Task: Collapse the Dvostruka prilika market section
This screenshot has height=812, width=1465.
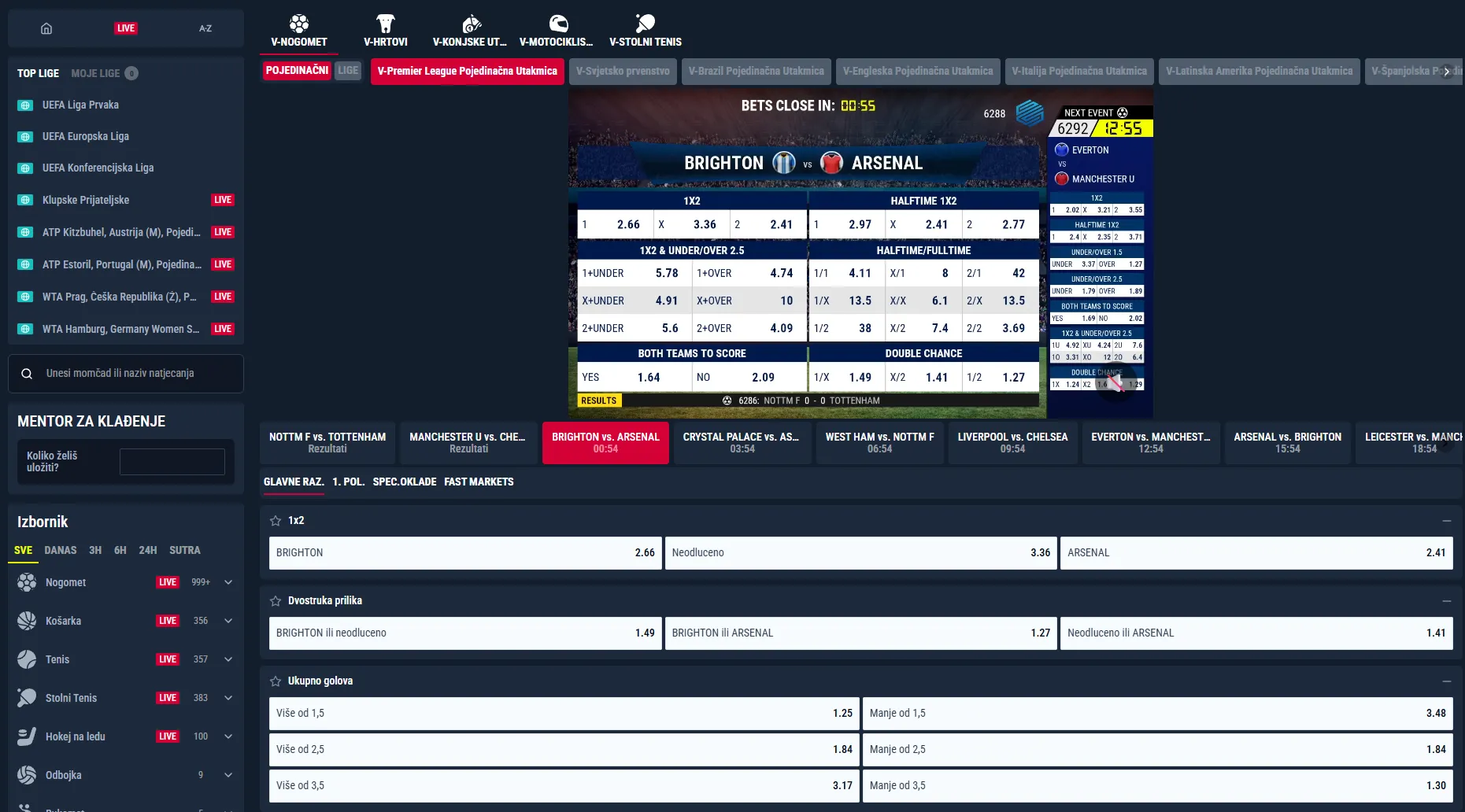Action: coord(1446,601)
